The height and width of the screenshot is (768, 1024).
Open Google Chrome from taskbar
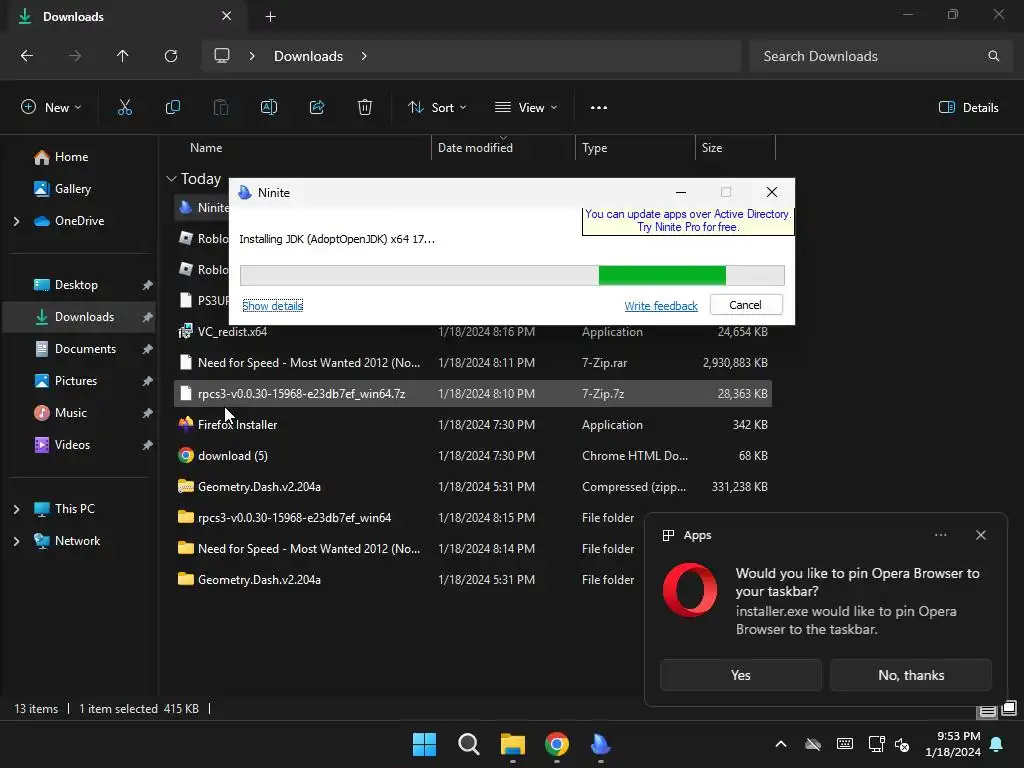[556, 744]
